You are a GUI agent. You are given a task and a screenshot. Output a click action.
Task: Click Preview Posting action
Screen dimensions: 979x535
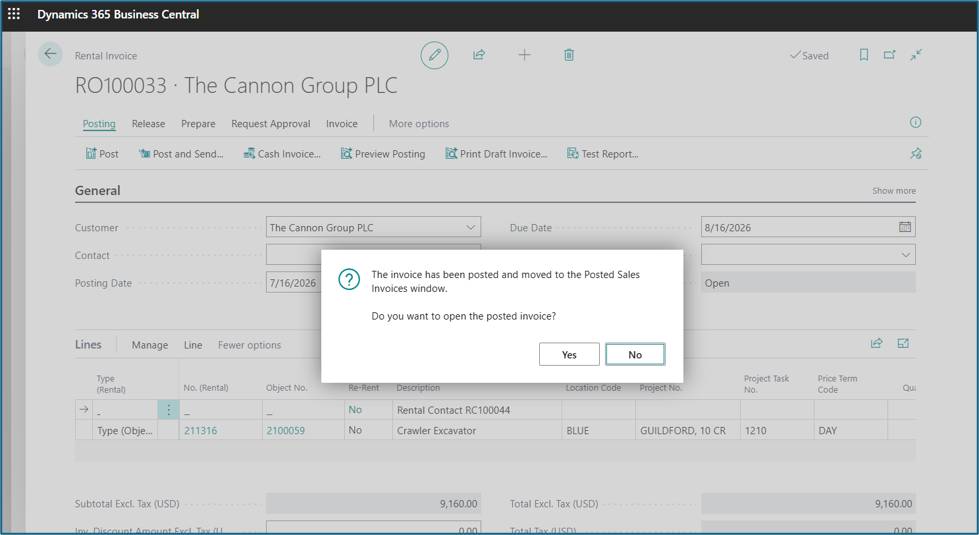[383, 154]
